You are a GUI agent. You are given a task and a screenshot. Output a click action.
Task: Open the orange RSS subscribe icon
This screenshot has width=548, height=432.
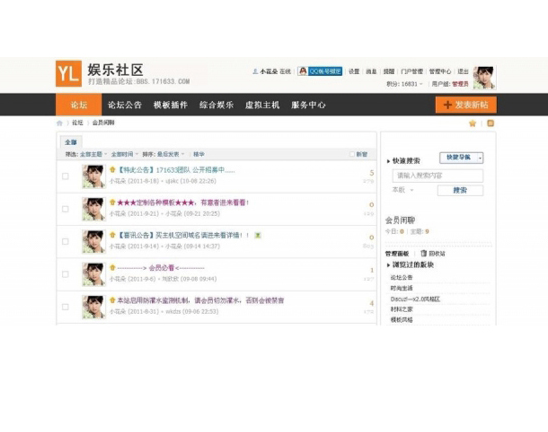tap(490, 123)
